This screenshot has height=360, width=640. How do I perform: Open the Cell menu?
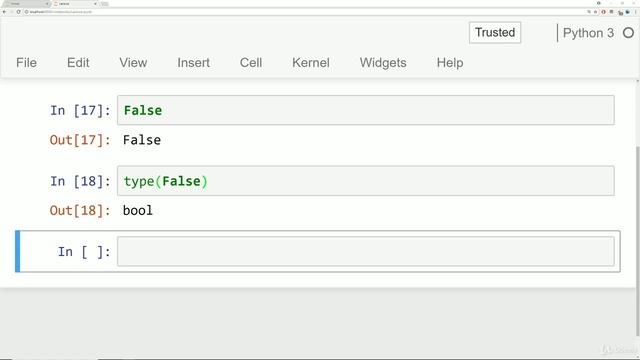click(251, 63)
